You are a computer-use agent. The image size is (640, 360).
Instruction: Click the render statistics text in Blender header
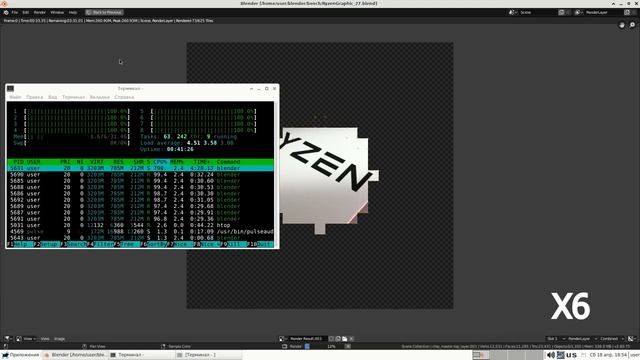click(x=109, y=20)
